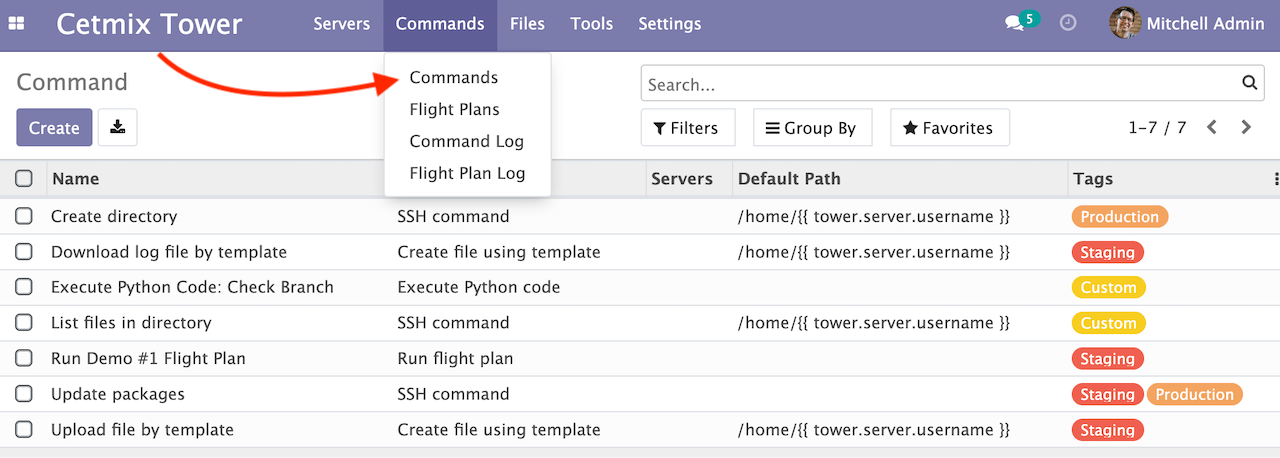Check the Execute Python Code: Check Branch checkbox
This screenshot has width=1280, height=458.
(24, 287)
